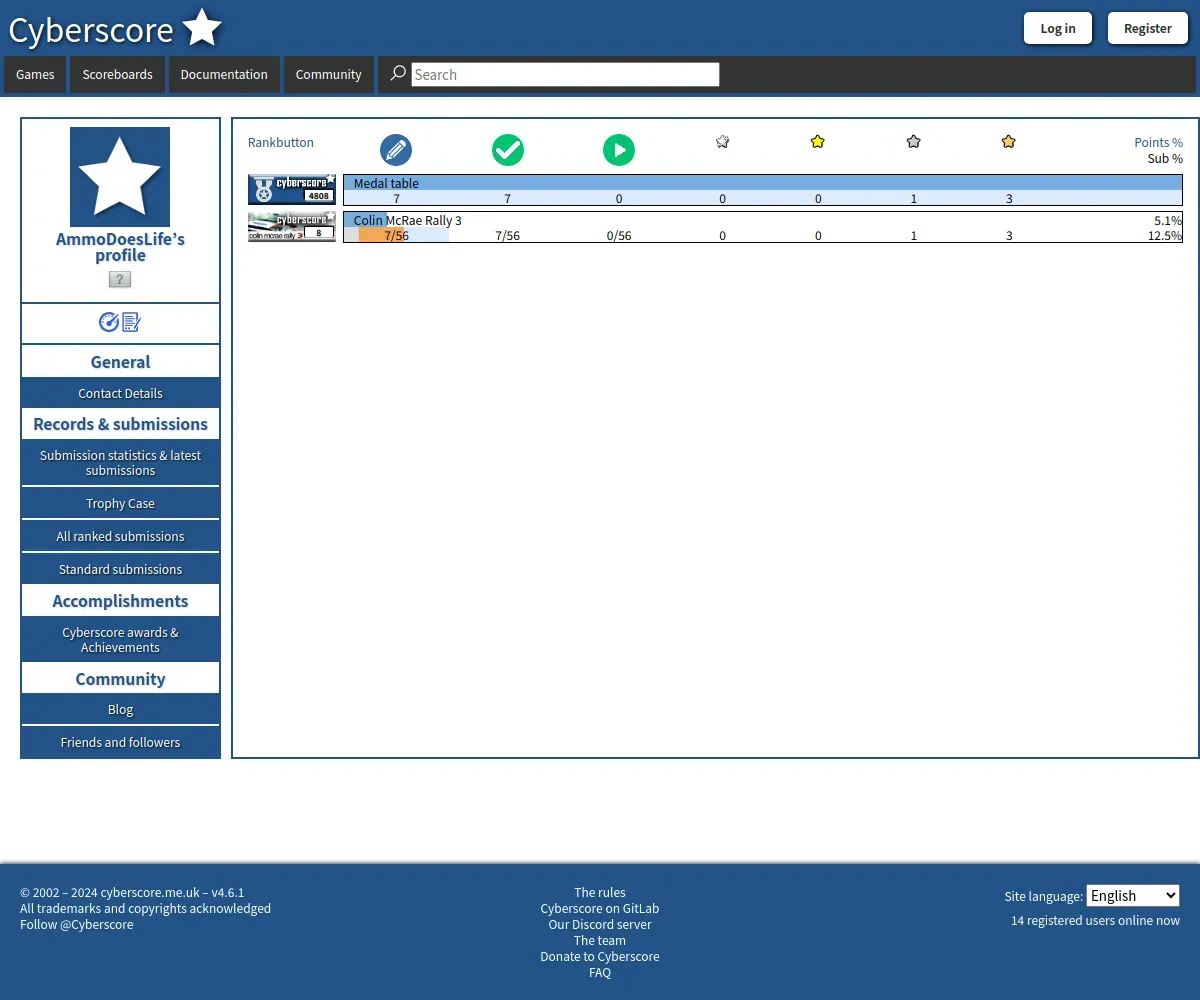Click the search magnifier icon
Image resolution: width=1200 pixels, height=1000 pixels.
398,73
